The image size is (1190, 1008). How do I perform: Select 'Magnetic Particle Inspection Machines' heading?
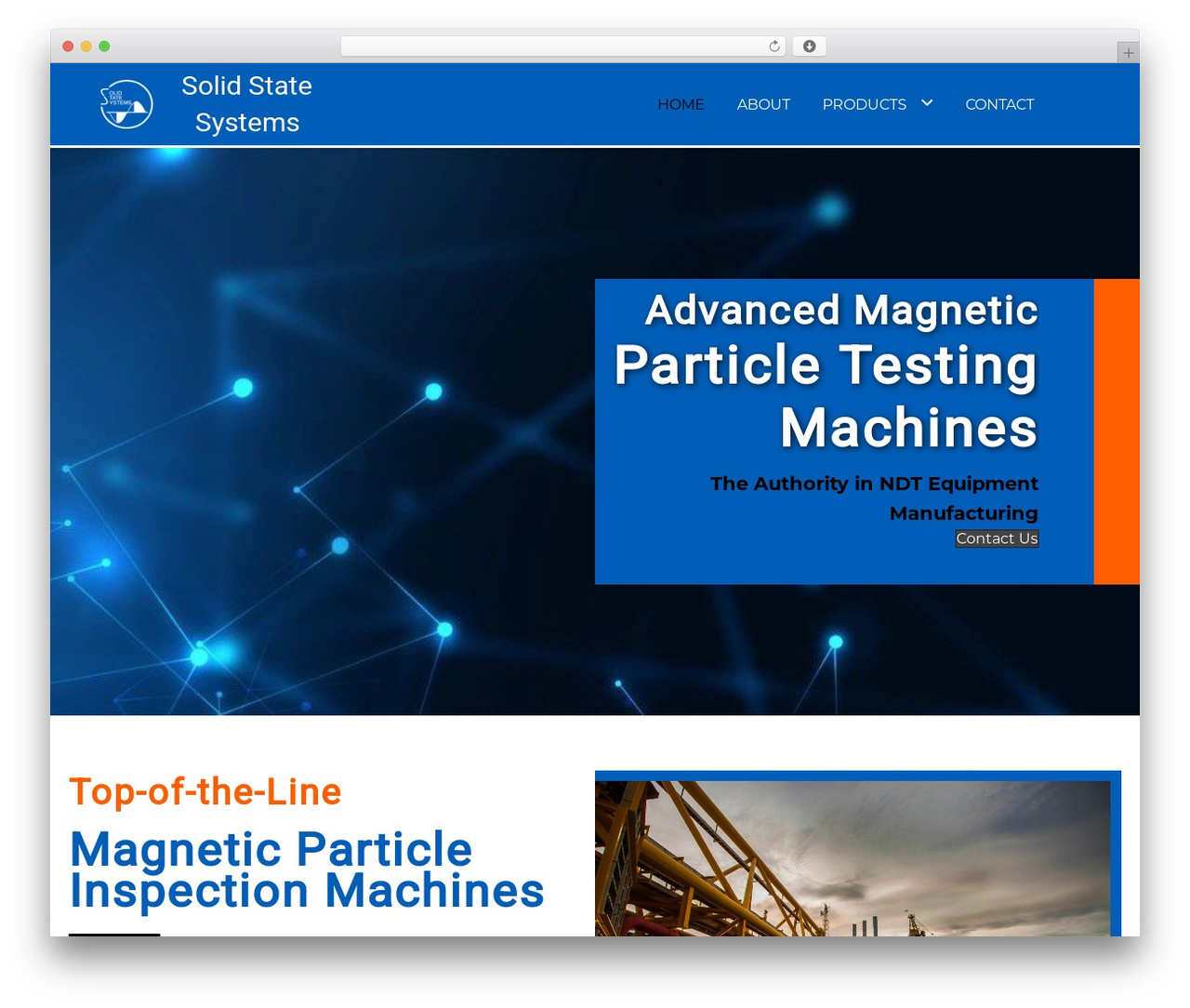(307, 869)
